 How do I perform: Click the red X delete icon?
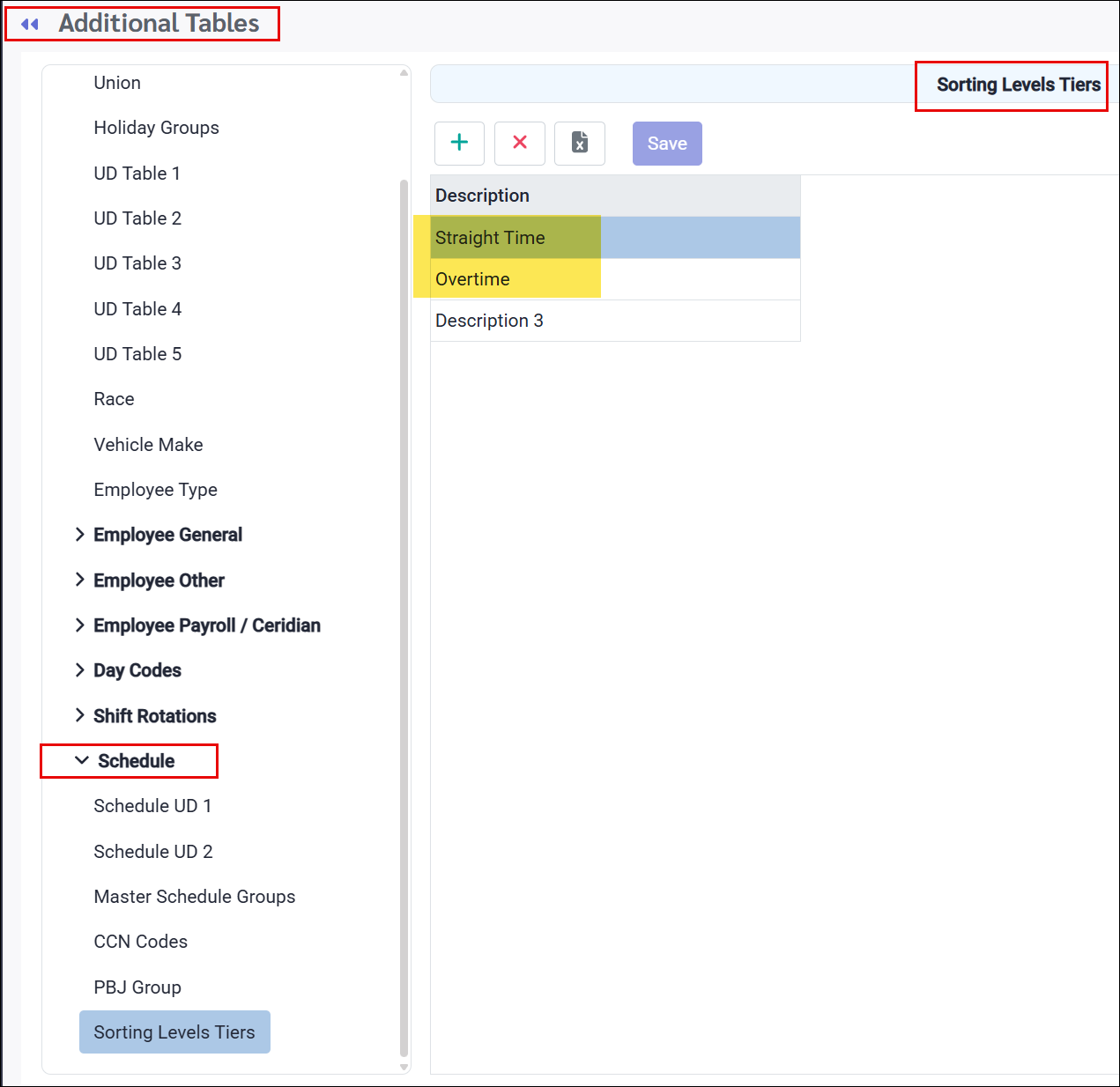point(520,143)
